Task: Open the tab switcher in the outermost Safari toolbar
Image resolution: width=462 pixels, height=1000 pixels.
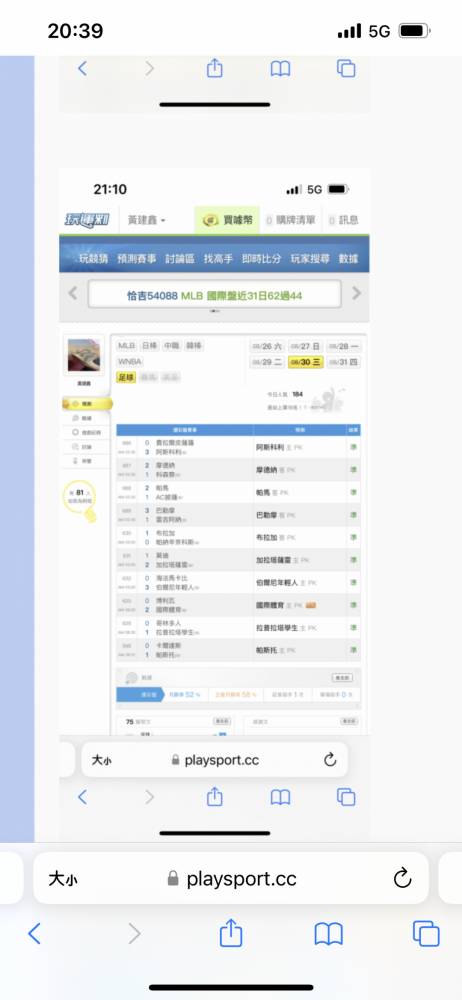Action: (426, 934)
